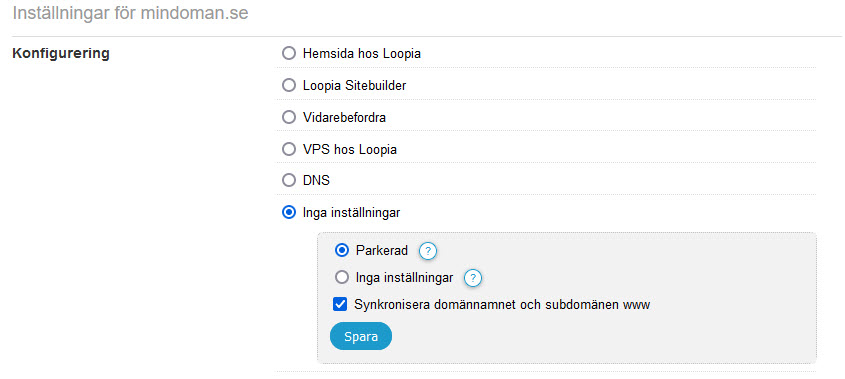Click the Synkronisera domännamnet checkbox label text
Image resolution: width=845 pixels, height=379 pixels.
pos(502,305)
